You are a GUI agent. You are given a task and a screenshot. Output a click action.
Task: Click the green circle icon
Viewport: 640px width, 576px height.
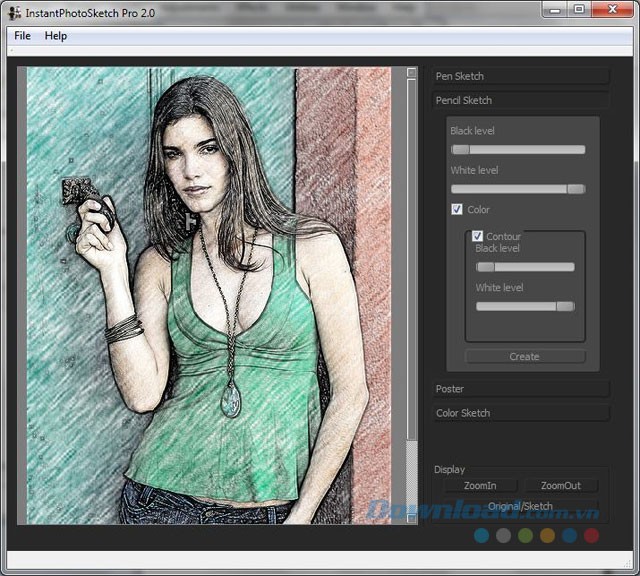click(525, 536)
